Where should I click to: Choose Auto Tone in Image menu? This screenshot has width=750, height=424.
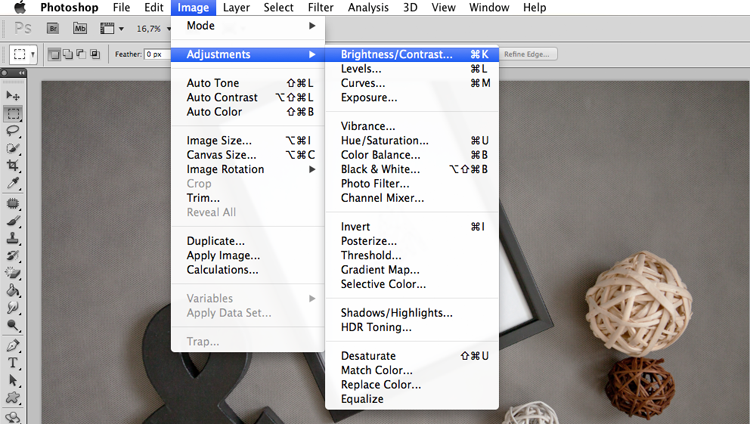point(248,83)
